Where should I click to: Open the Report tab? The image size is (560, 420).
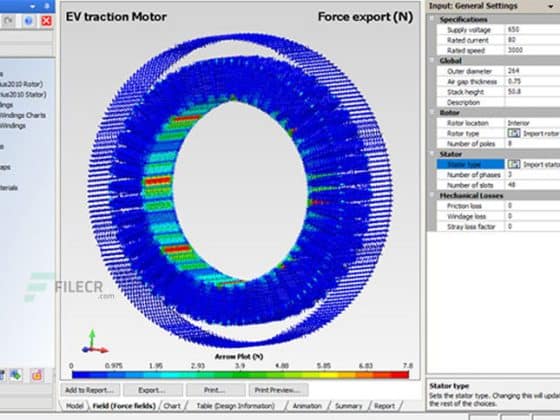pyautogui.click(x=385, y=406)
